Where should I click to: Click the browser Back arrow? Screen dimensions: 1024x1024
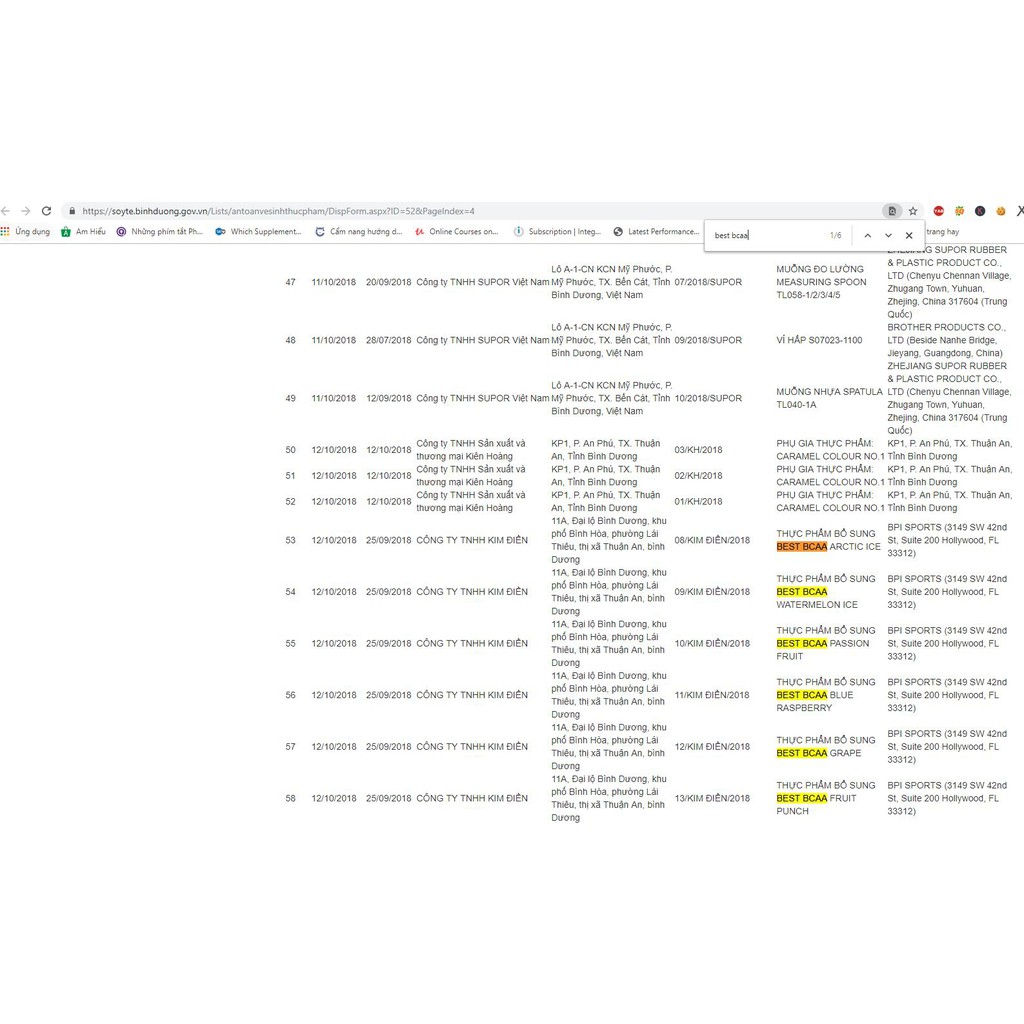[5, 211]
